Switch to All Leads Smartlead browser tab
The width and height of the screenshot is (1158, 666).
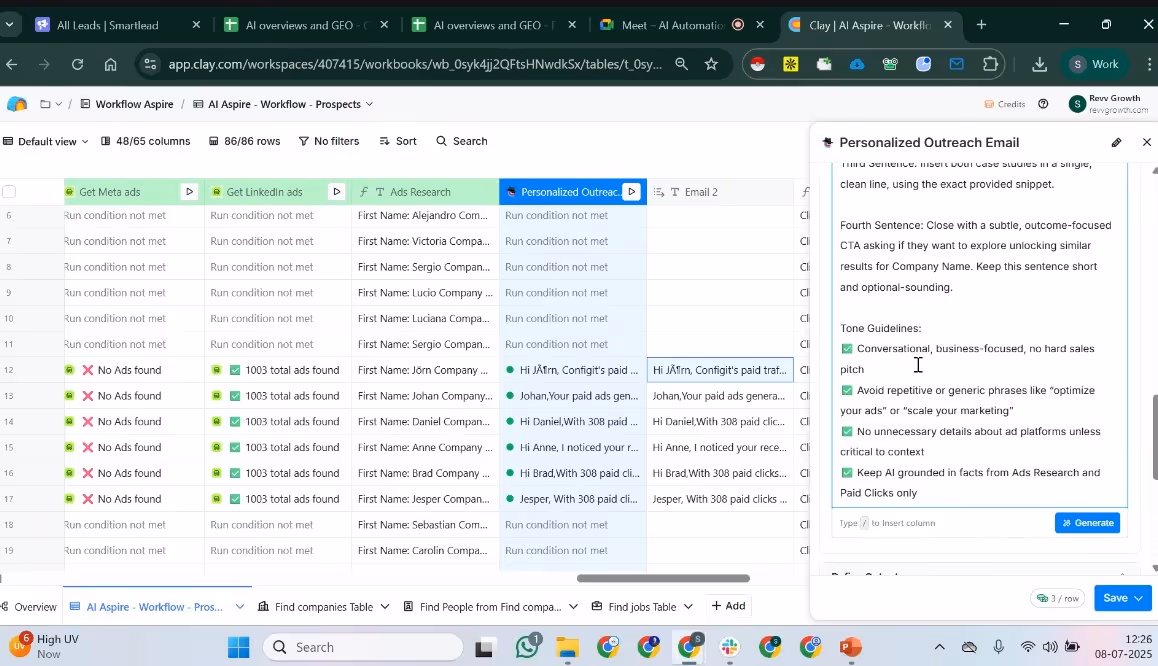coord(108,25)
